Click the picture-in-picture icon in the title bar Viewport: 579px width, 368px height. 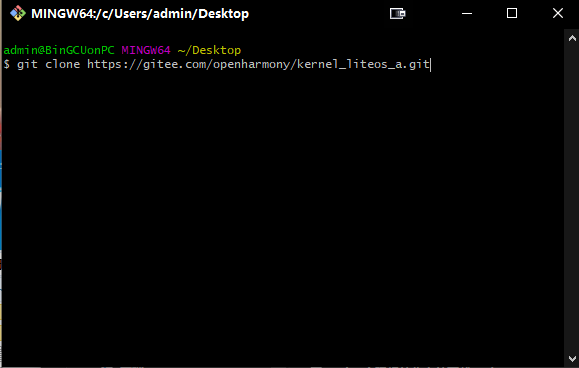point(398,14)
